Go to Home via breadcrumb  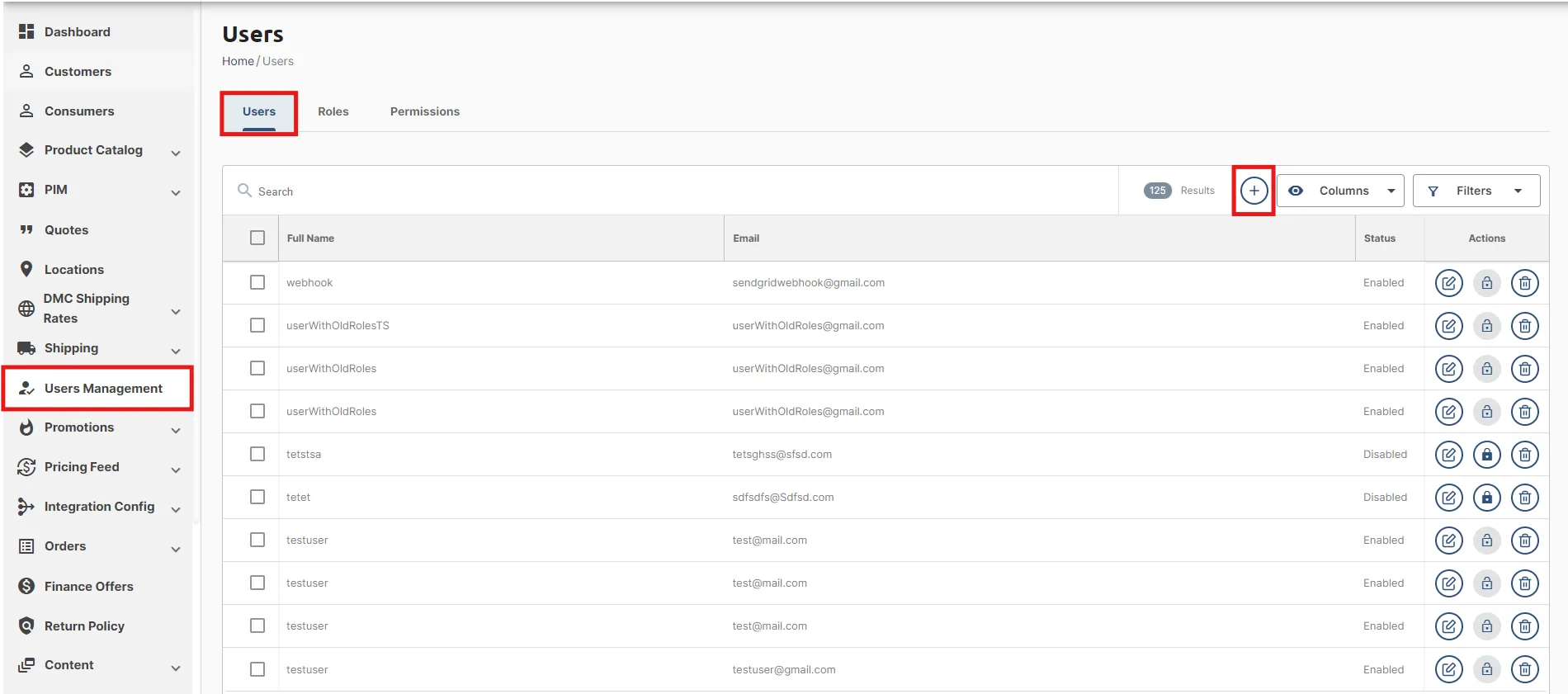238,61
